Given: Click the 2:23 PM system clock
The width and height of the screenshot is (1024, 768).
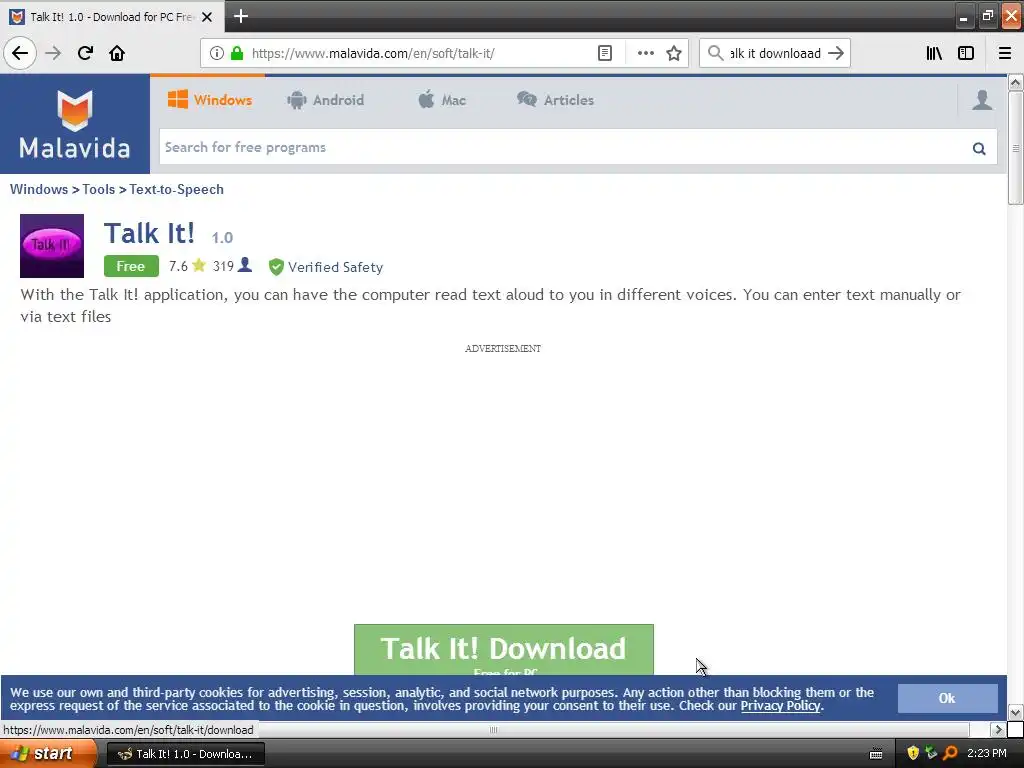Looking at the screenshot, I should (987, 754).
